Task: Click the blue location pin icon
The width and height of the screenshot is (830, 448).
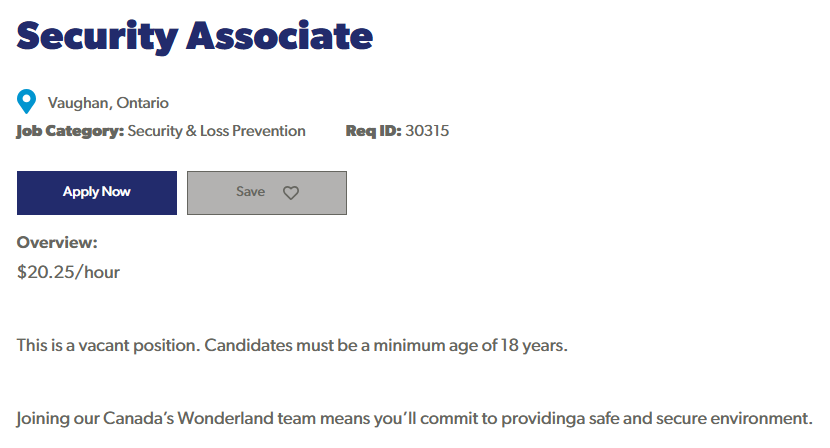Action: tap(27, 101)
